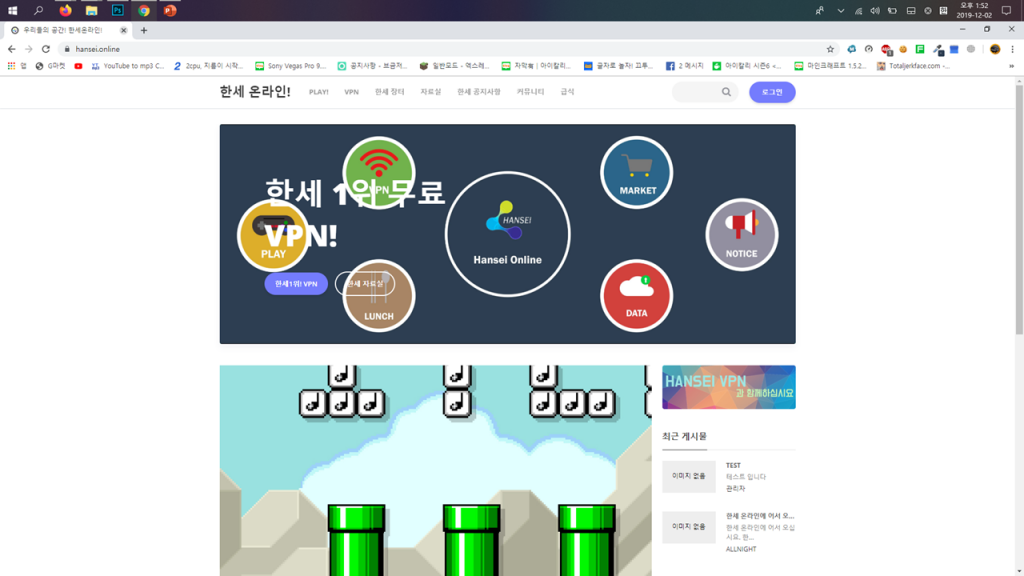1024x576 pixels.
Task: Open the YouTube to mp3 bookmark
Action: (128, 66)
